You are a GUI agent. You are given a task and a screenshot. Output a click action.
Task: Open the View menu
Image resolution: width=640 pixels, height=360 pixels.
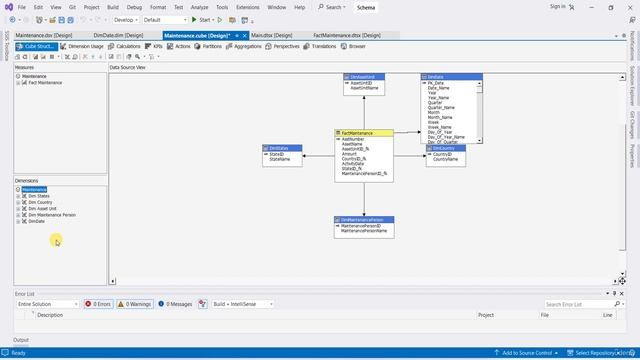click(x=56, y=7)
